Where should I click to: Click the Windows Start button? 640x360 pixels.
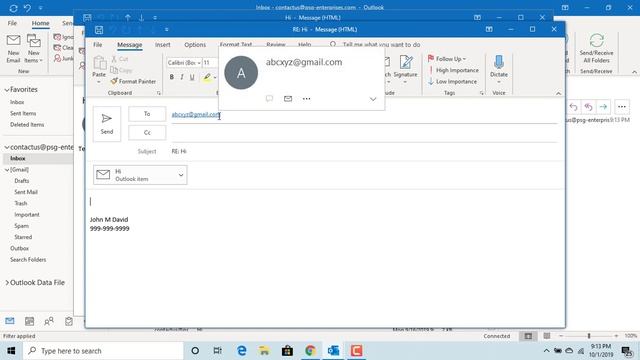tap(11, 351)
